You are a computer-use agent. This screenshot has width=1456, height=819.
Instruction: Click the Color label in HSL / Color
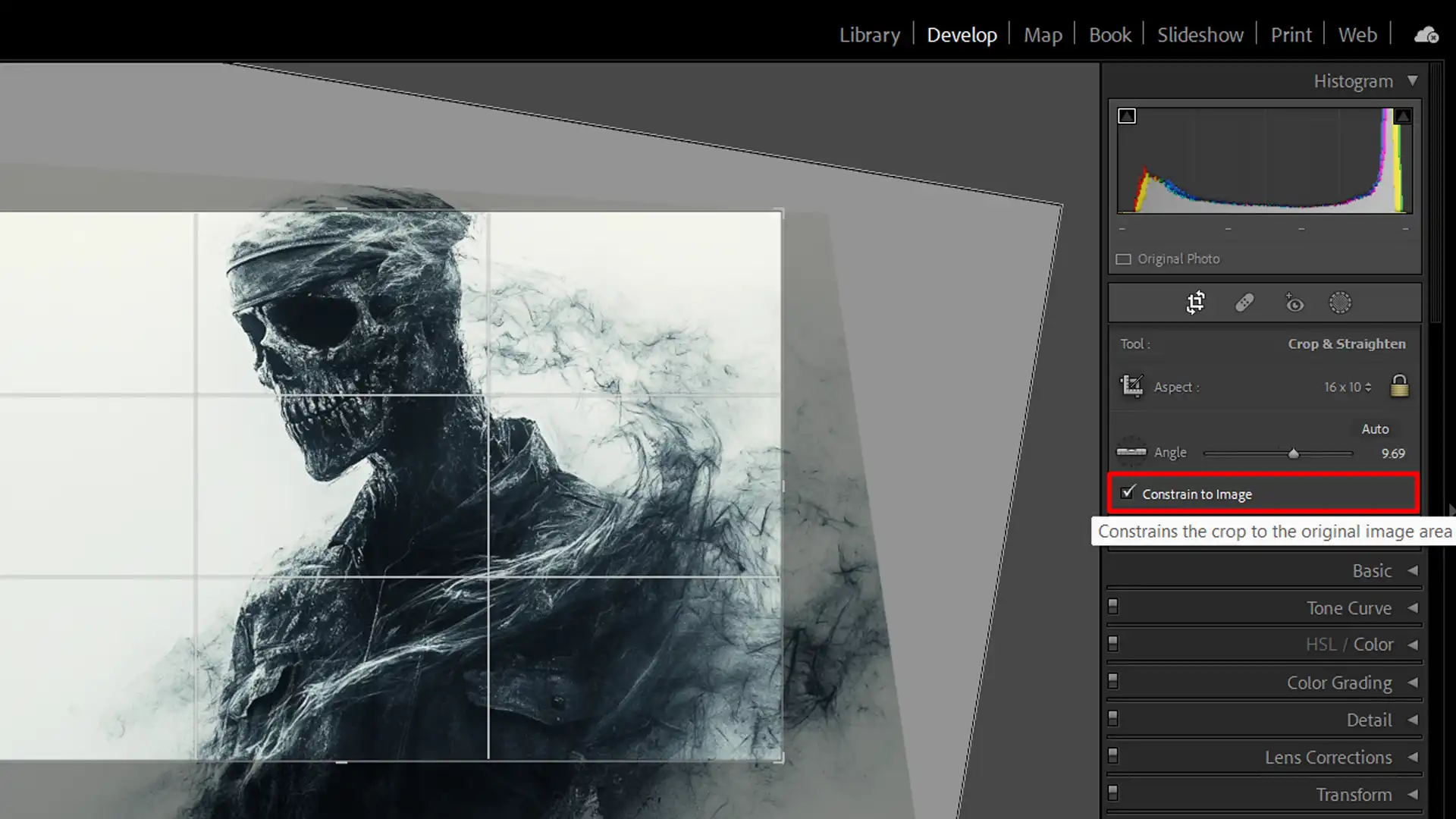pyautogui.click(x=1373, y=645)
